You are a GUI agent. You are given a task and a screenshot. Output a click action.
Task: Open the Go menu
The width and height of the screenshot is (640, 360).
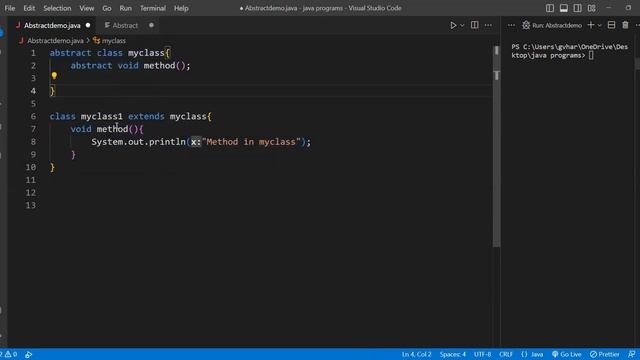(x=107, y=8)
